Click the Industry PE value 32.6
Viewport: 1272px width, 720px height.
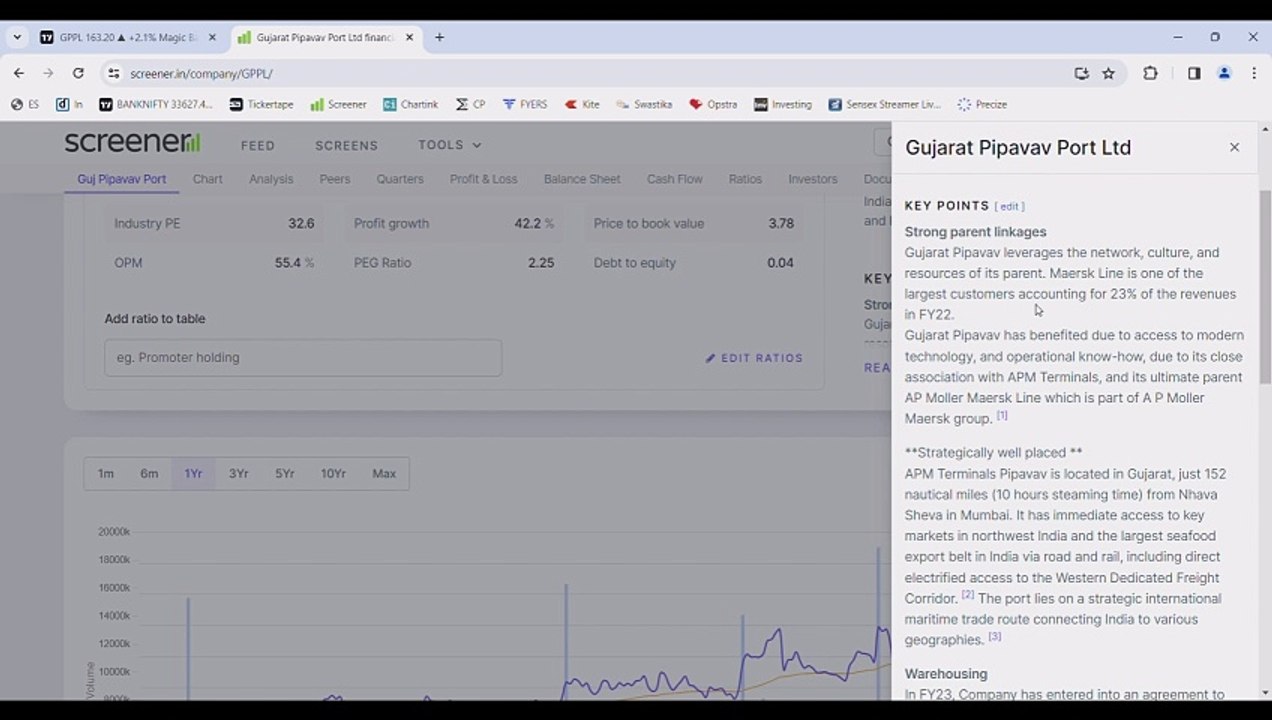click(x=301, y=223)
